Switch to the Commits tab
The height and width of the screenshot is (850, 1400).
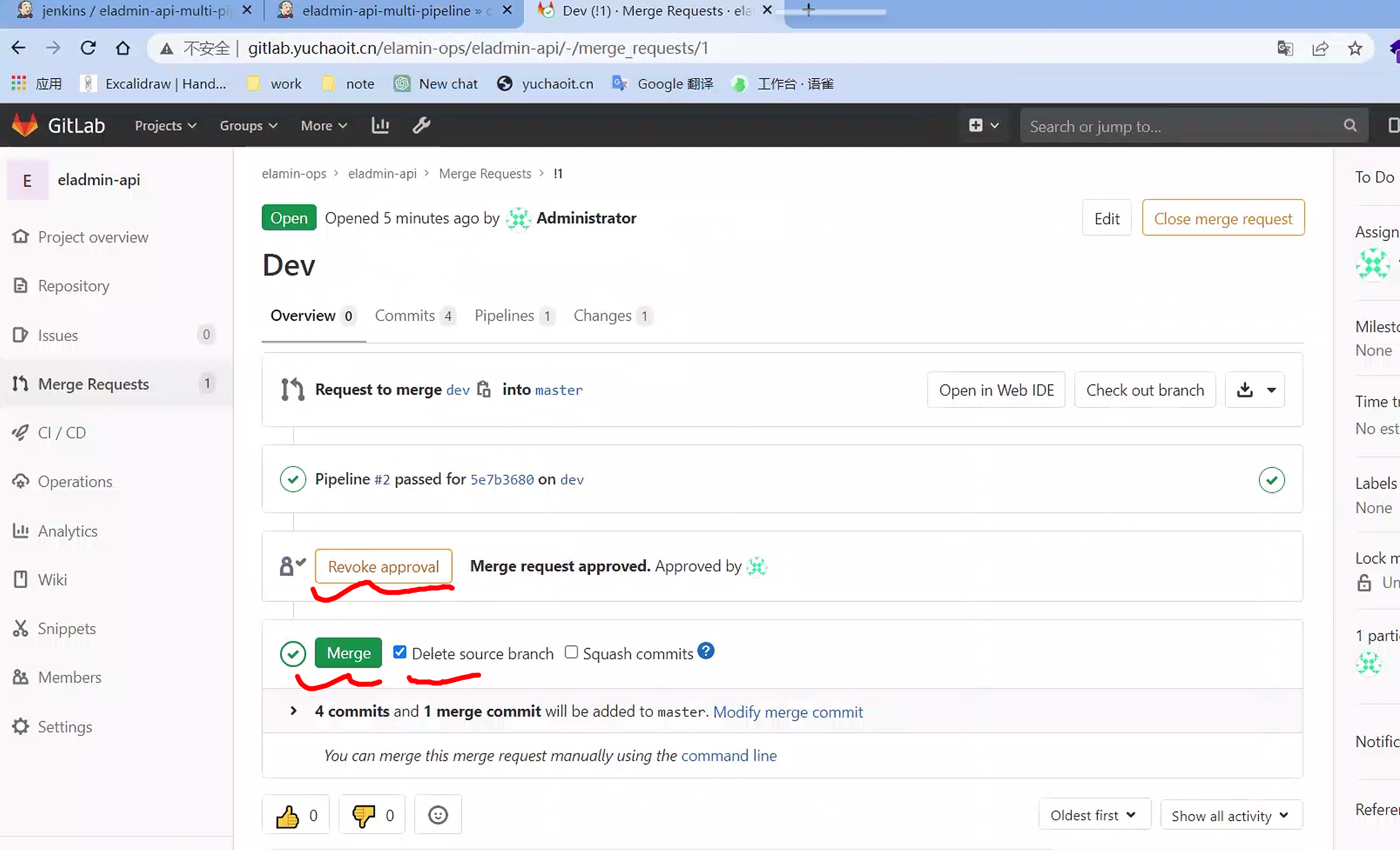[x=414, y=316]
